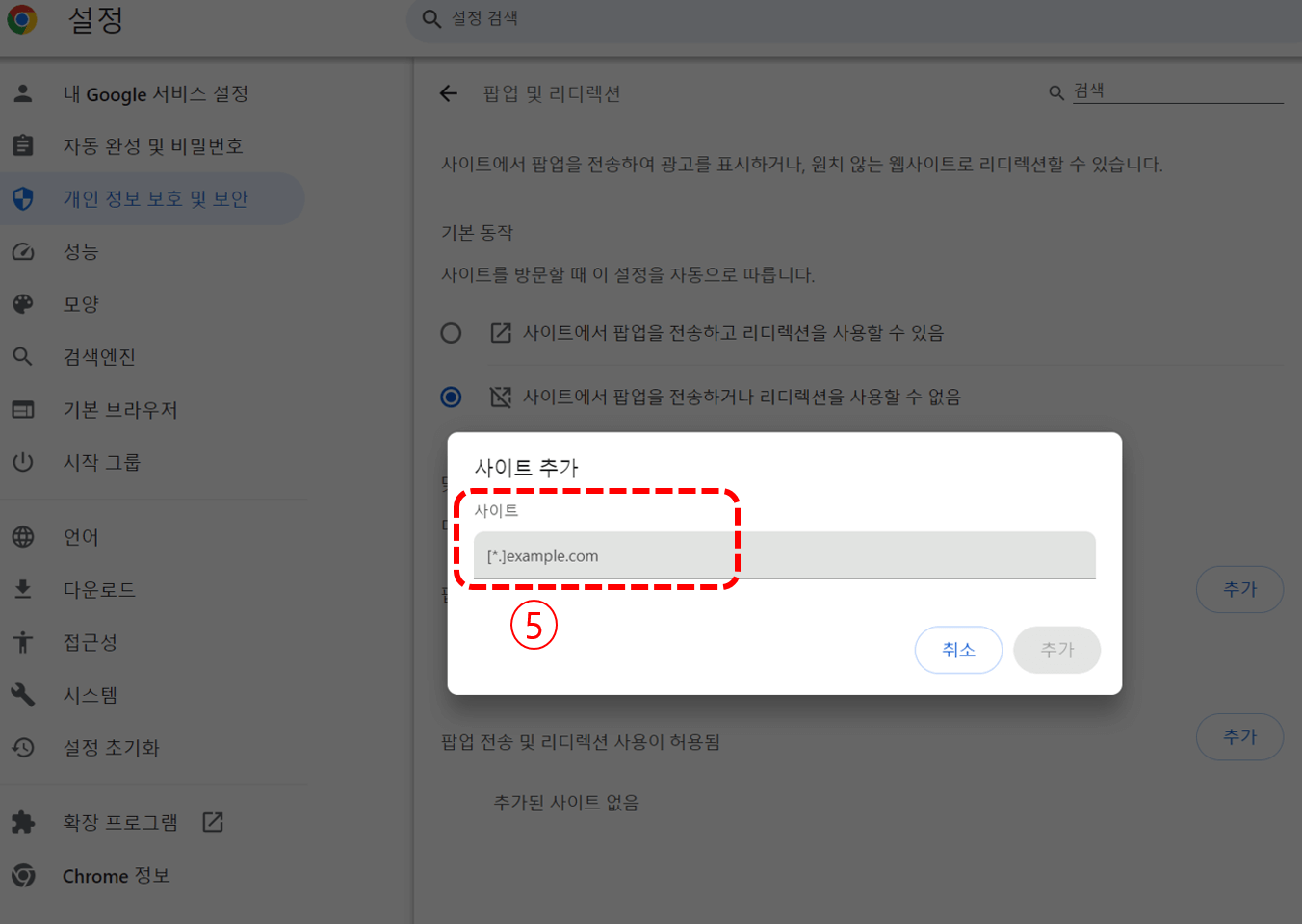This screenshot has width=1302, height=924.
Task: Click 추가 in the 사이트 추가 dialog
Action: point(1056,650)
